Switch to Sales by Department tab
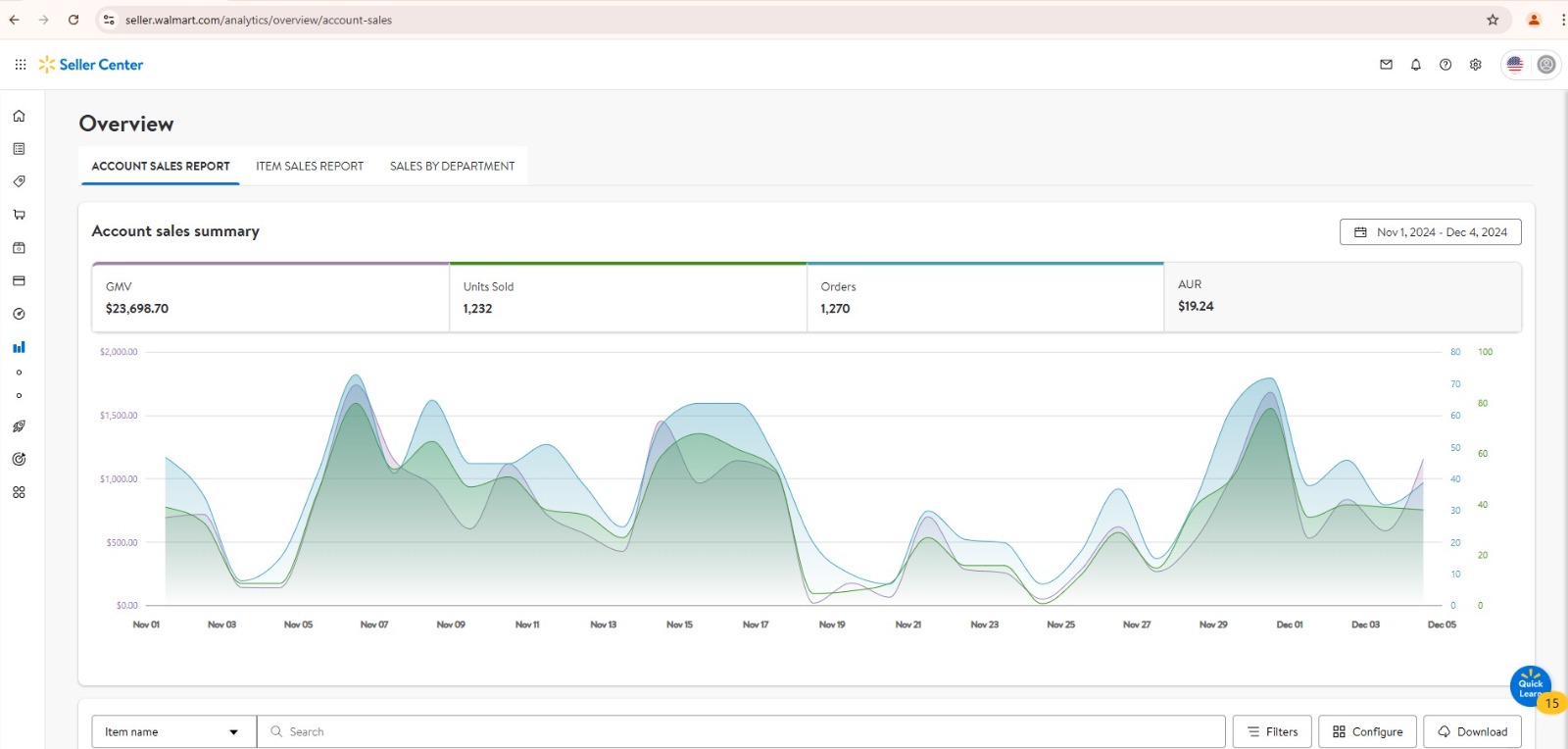The image size is (1568, 749). click(x=452, y=167)
